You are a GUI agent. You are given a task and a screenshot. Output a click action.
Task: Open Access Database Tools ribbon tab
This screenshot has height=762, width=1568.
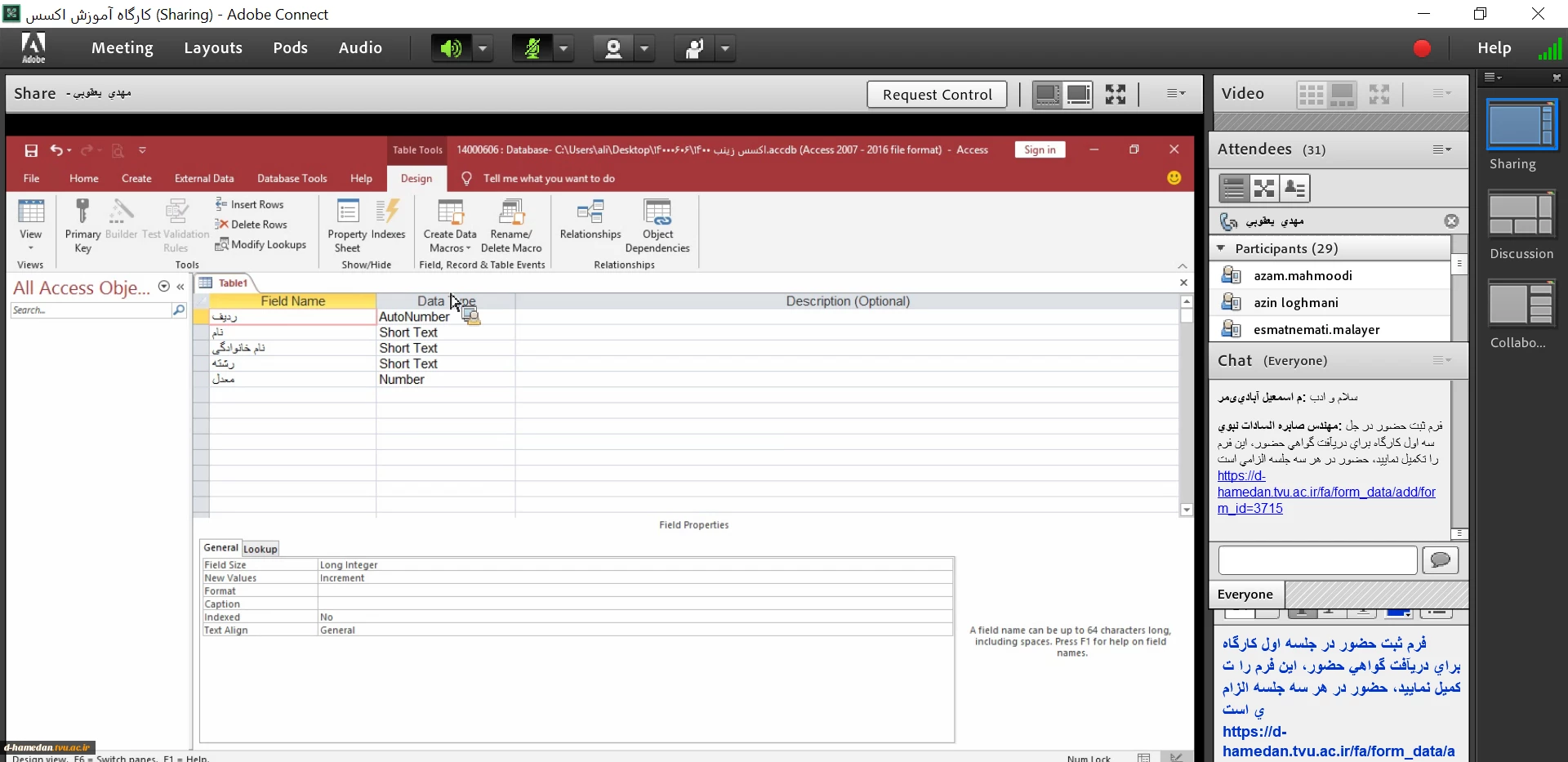tap(292, 178)
